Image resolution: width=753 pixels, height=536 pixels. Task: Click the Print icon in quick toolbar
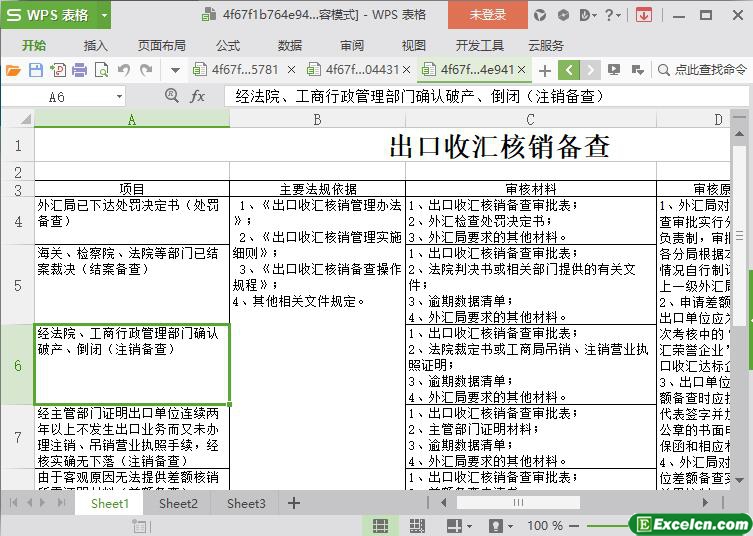click(79, 70)
